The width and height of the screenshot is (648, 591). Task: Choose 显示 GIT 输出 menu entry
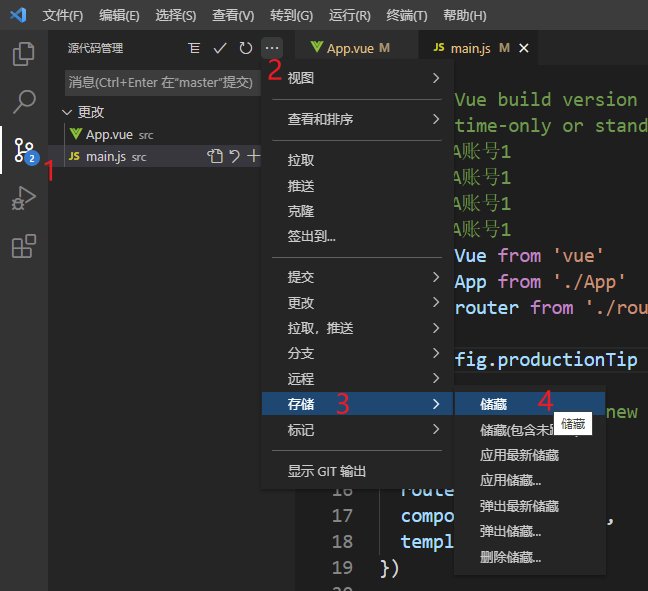point(357,471)
